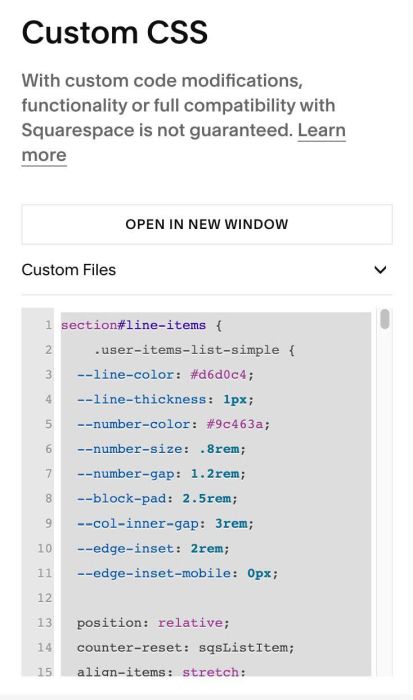Click the position property on line 13

click(x=108, y=622)
